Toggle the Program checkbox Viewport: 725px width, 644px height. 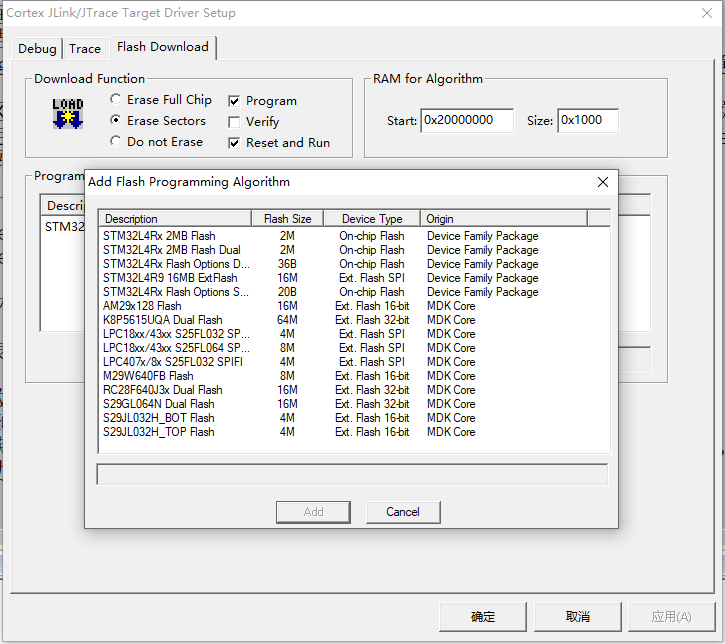coord(263,101)
